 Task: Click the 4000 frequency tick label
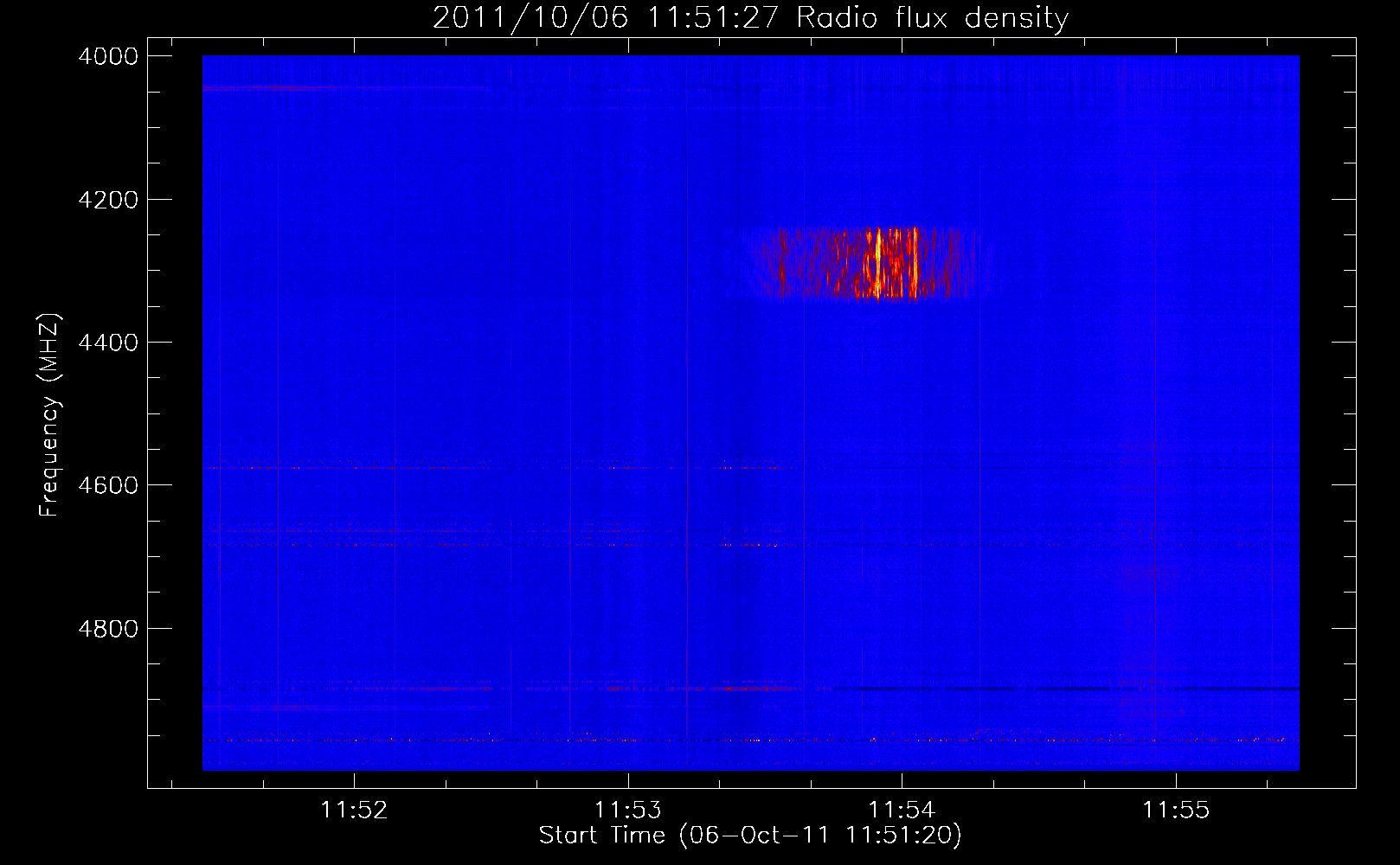click(x=108, y=56)
